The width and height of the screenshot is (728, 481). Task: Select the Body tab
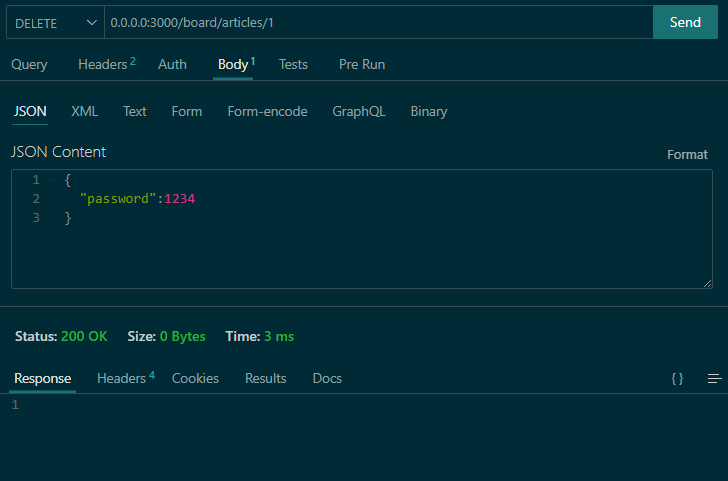click(236, 65)
